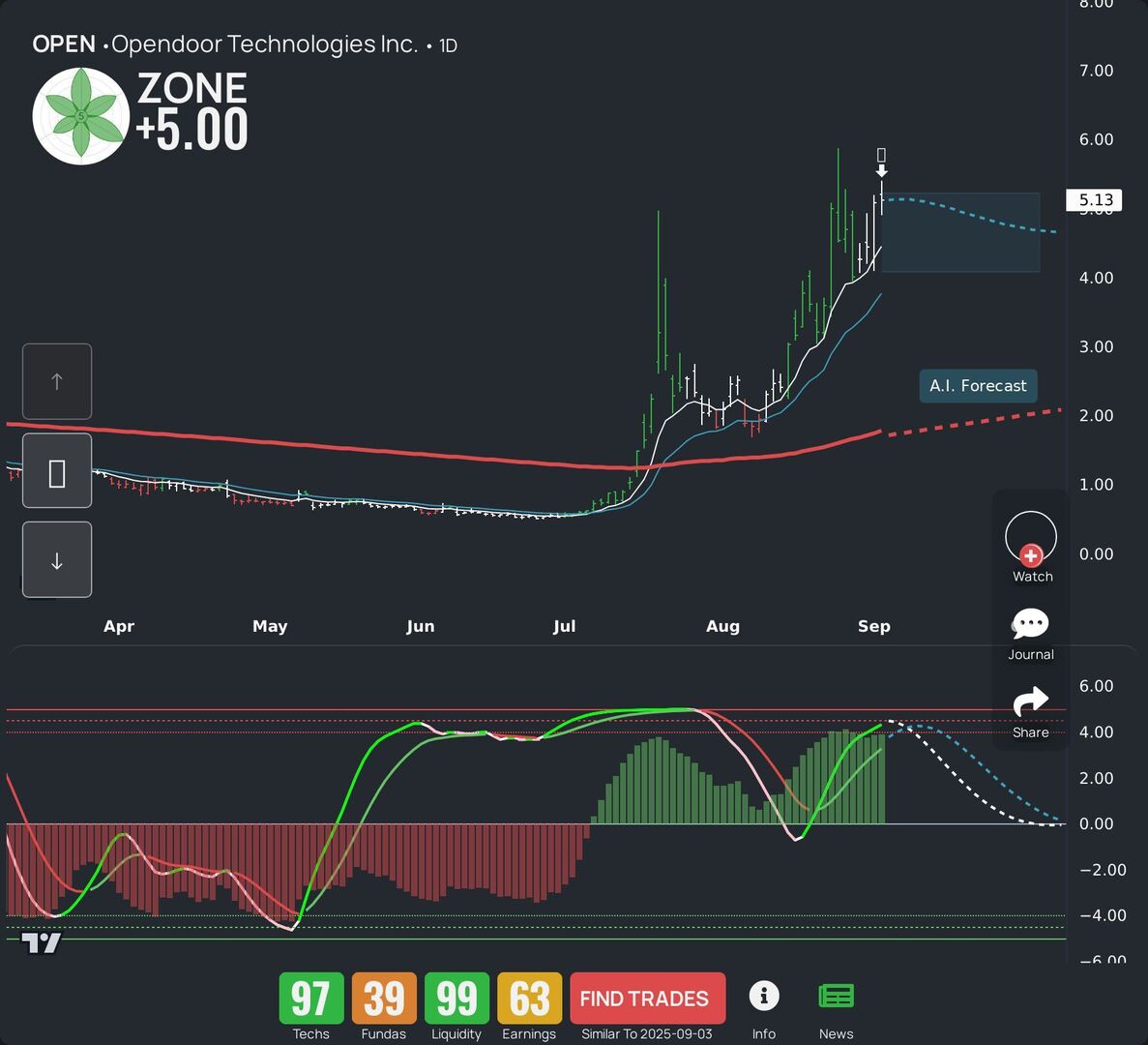The height and width of the screenshot is (1045, 1148).
Task: Open the Fundas score 39 badge
Action: 384,998
